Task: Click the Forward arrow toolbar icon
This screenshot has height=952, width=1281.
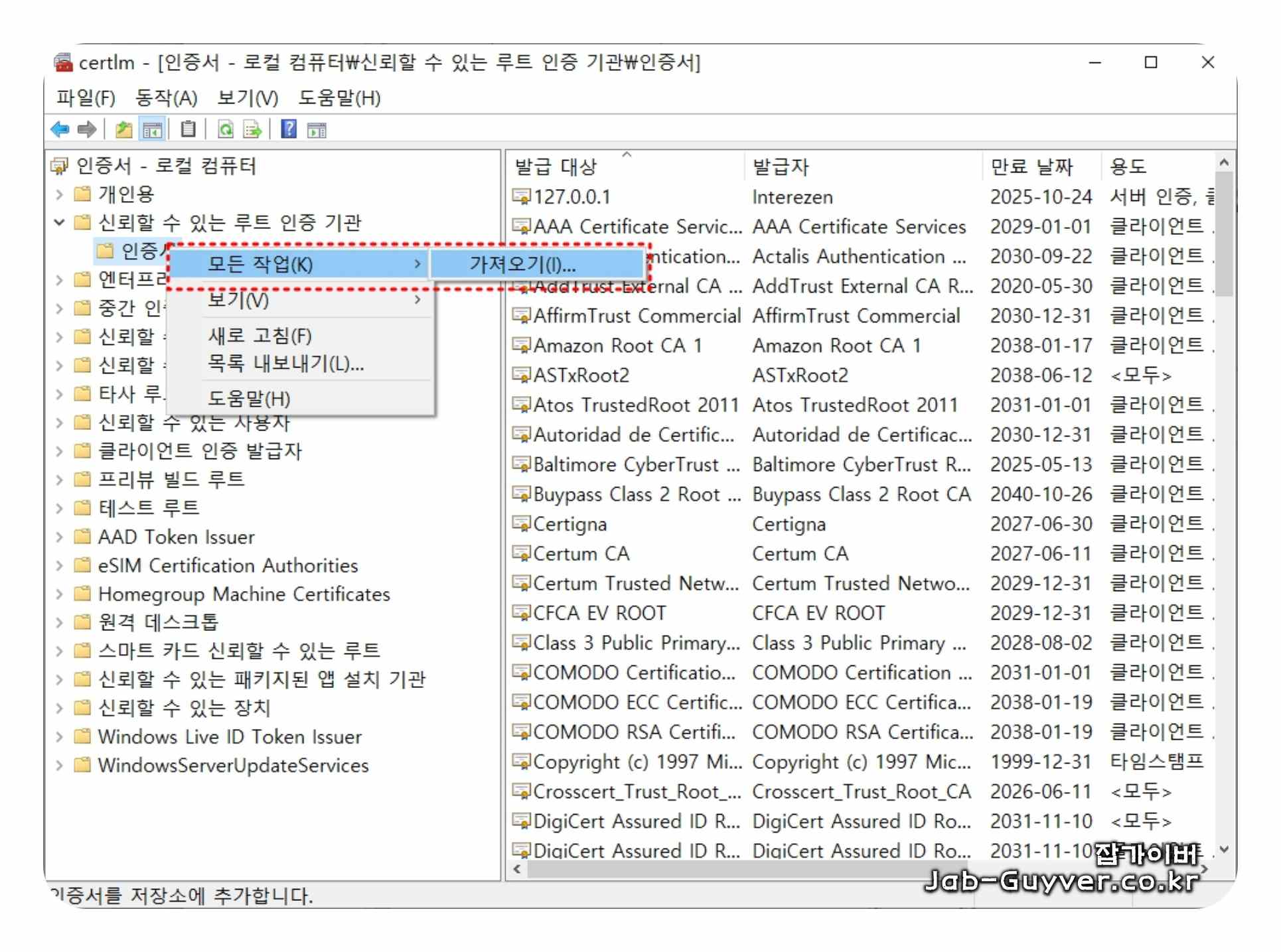Action: coord(87,129)
